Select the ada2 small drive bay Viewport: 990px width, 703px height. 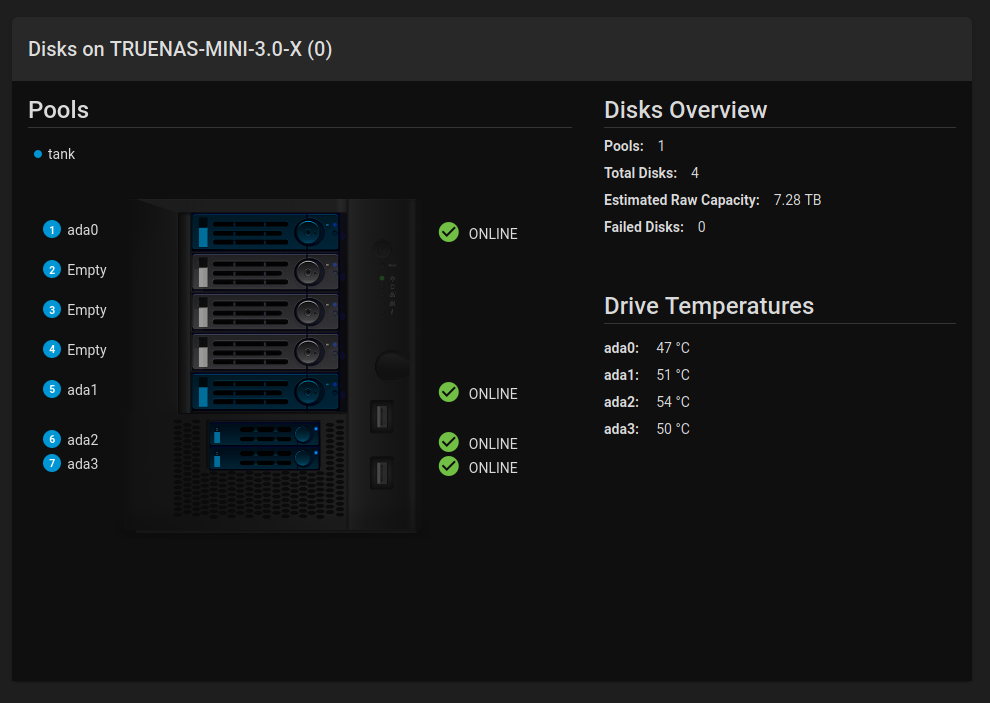coord(264,434)
